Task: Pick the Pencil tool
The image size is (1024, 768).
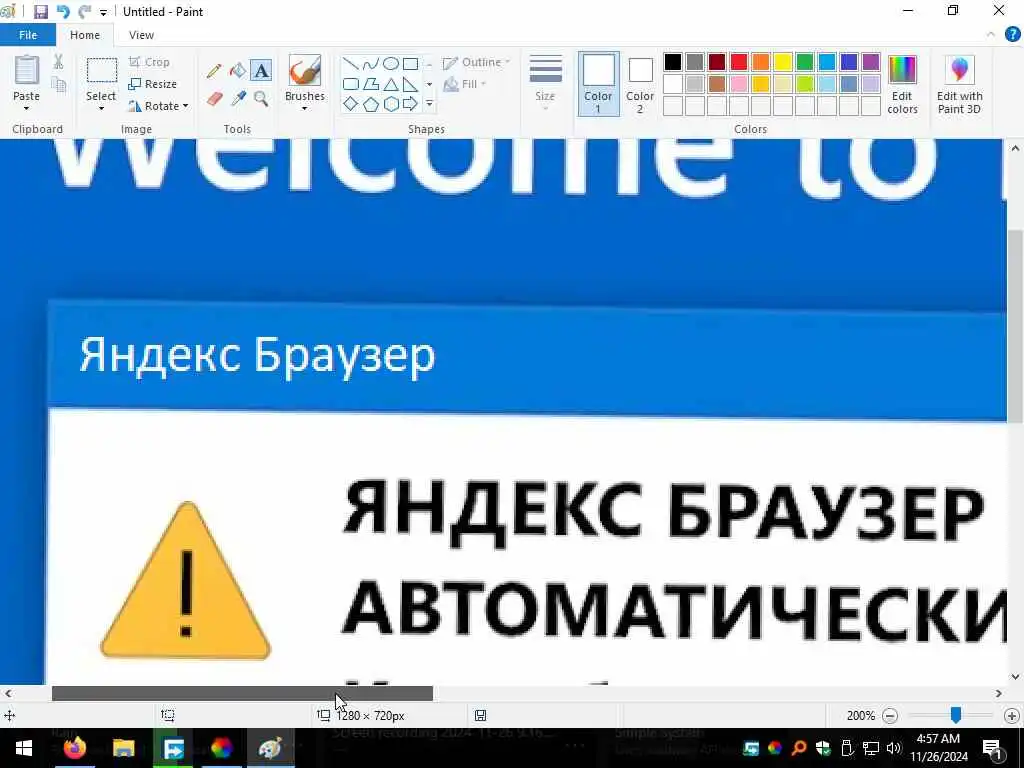Action: click(214, 71)
